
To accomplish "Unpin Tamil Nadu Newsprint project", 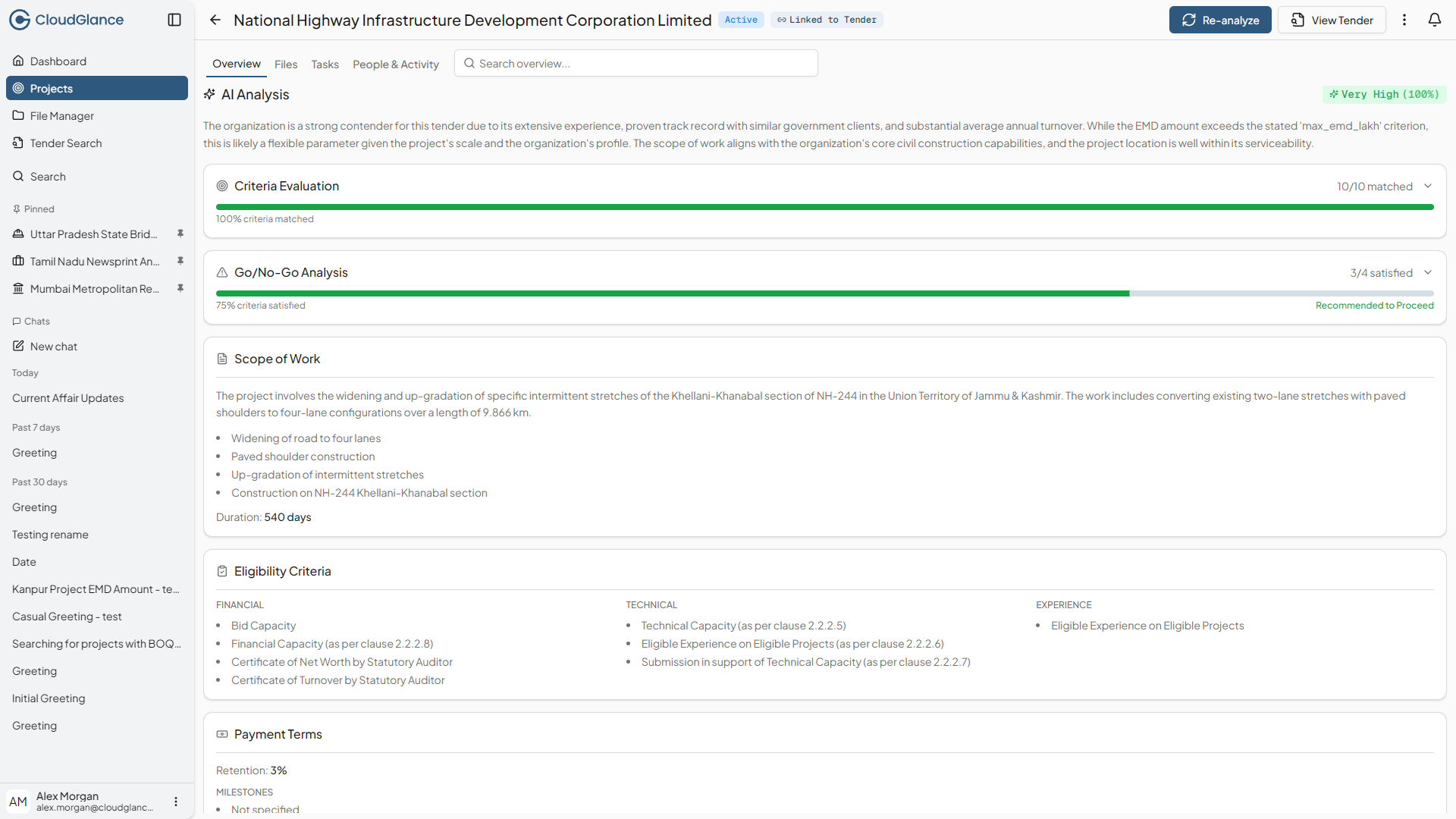I will tap(180, 261).
